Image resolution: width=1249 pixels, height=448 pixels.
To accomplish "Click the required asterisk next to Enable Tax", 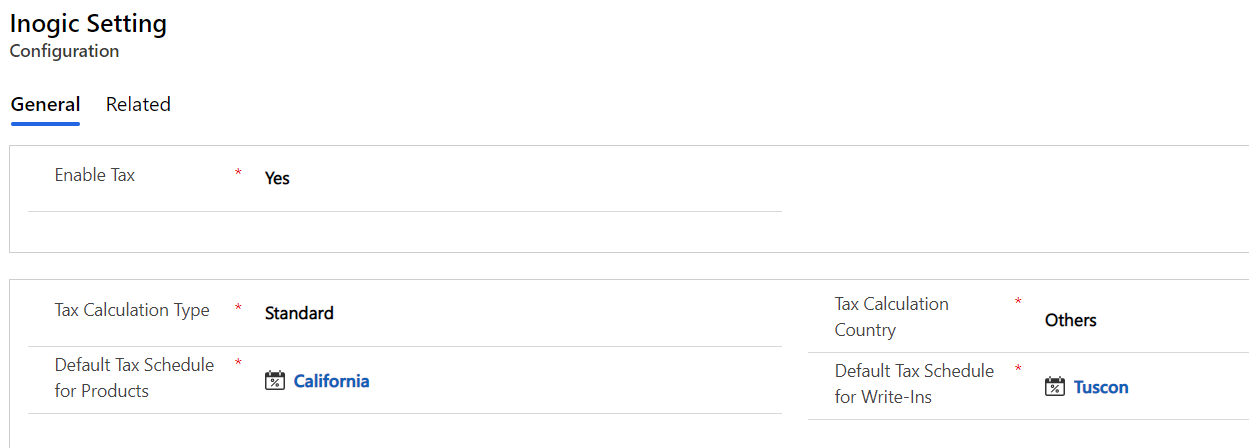I will tap(238, 173).
